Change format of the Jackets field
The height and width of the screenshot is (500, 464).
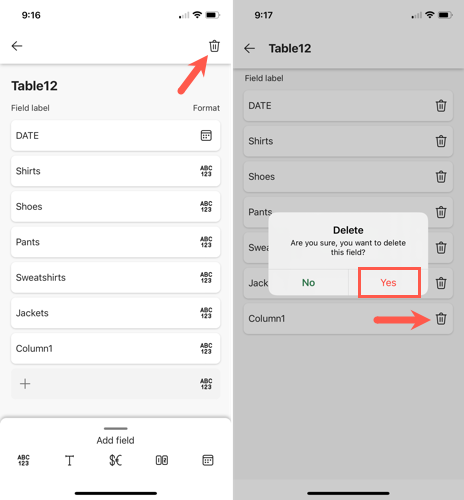coord(206,313)
